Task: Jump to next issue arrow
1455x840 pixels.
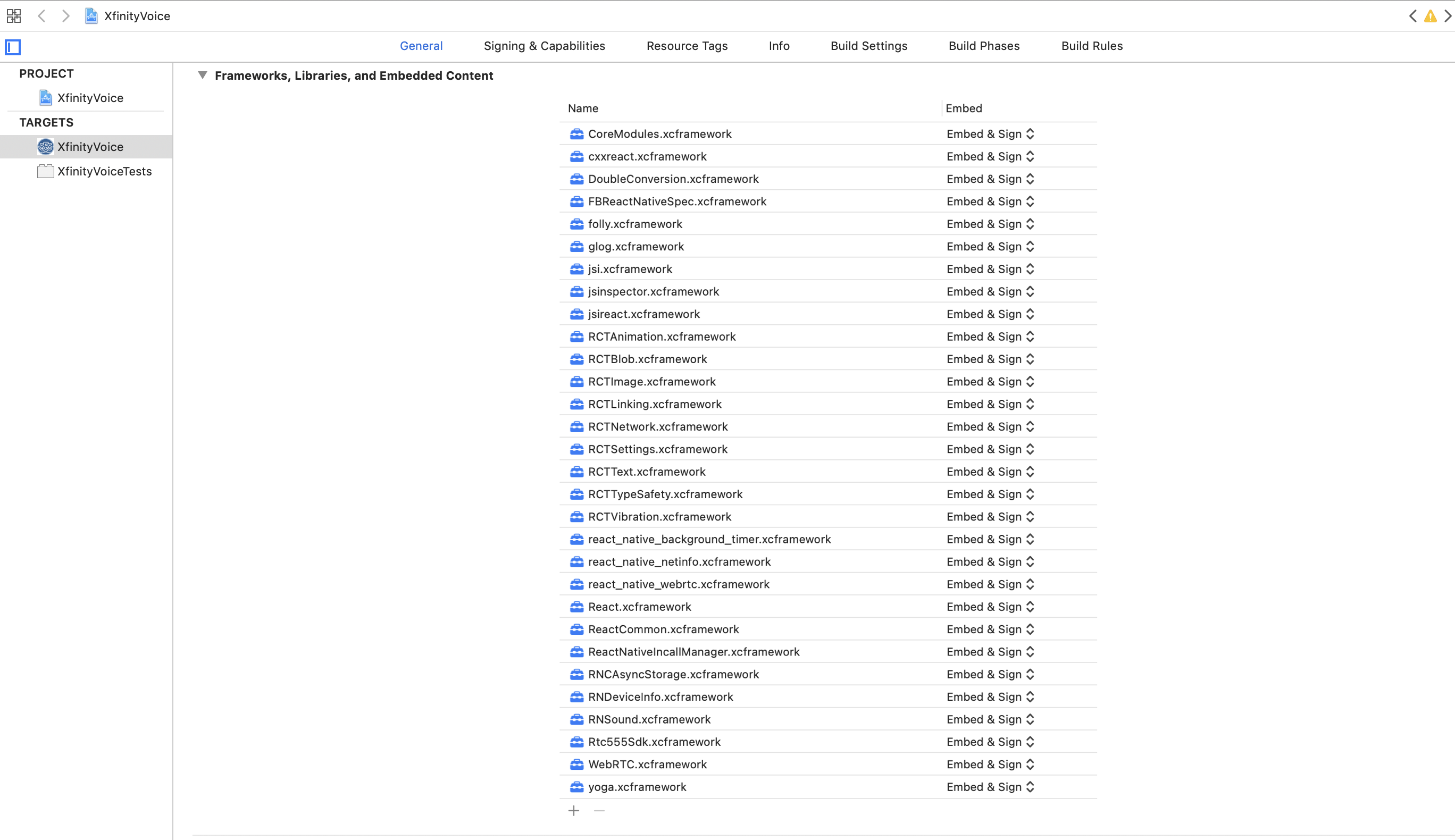Action: tap(1448, 16)
